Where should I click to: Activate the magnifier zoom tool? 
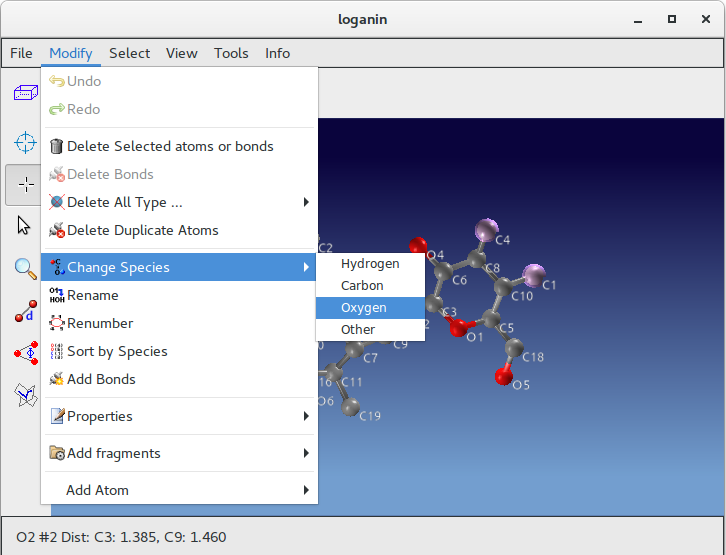[25, 269]
